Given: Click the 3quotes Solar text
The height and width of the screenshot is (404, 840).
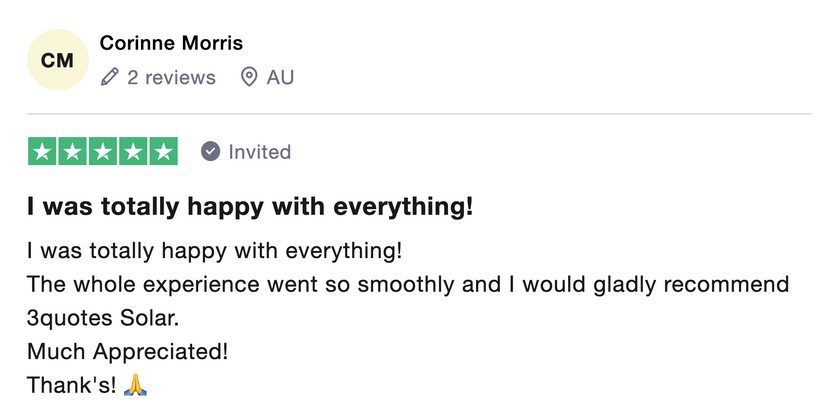Looking at the screenshot, I should pyautogui.click(x=103, y=318).
